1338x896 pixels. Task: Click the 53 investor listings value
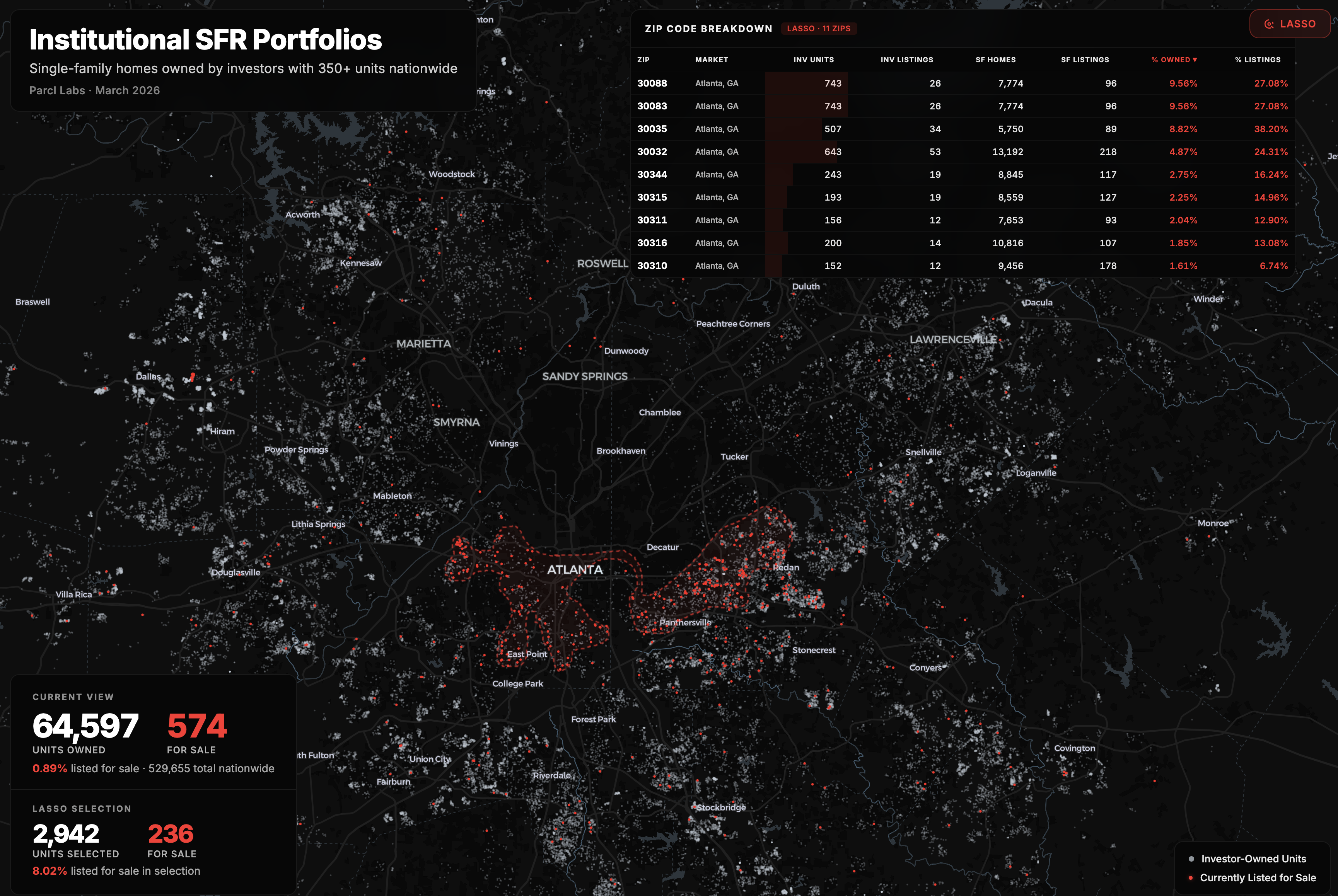(935, 152)
